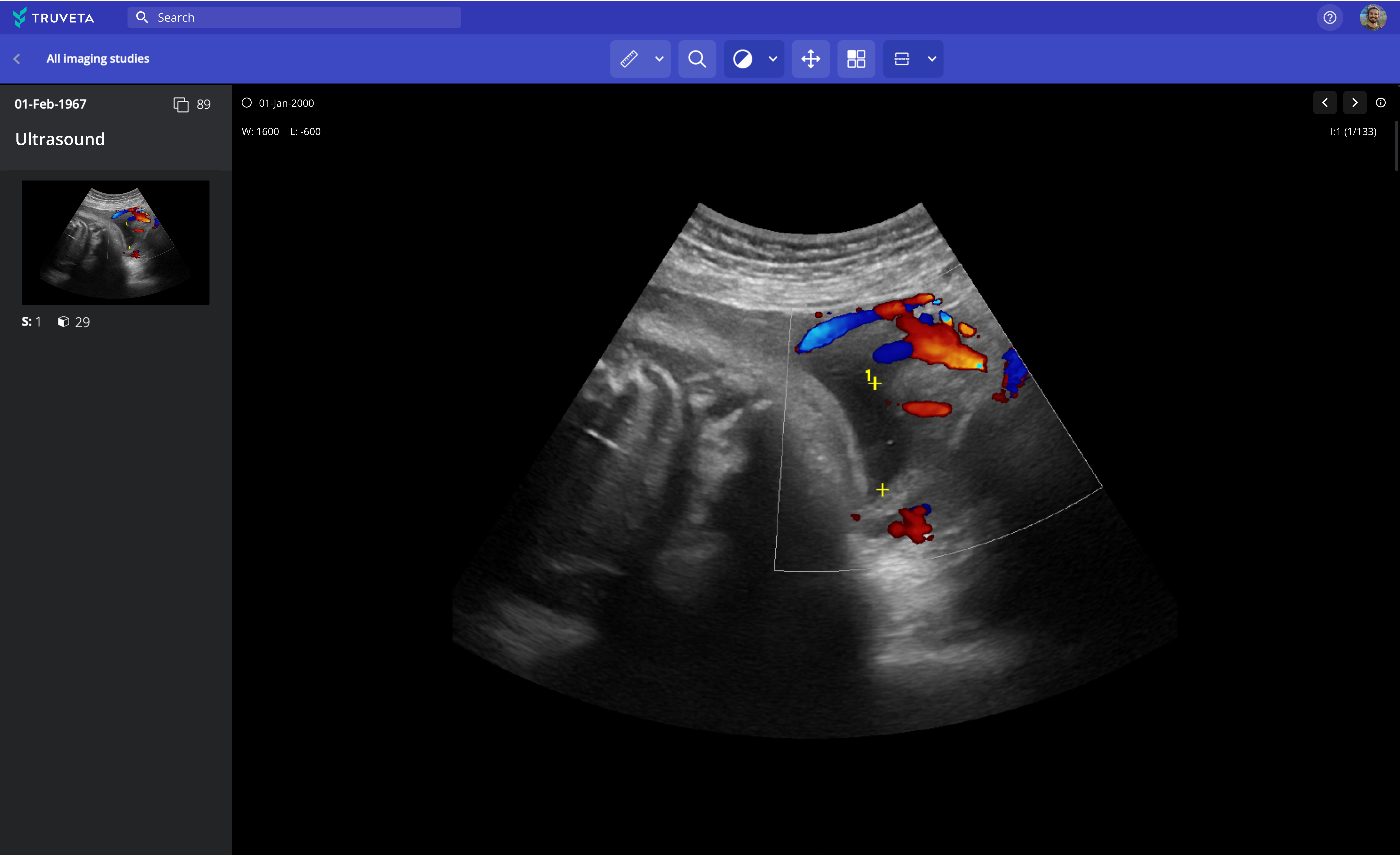
Task: Open the user profile avatar menu
Action: tap(1374, 17)
